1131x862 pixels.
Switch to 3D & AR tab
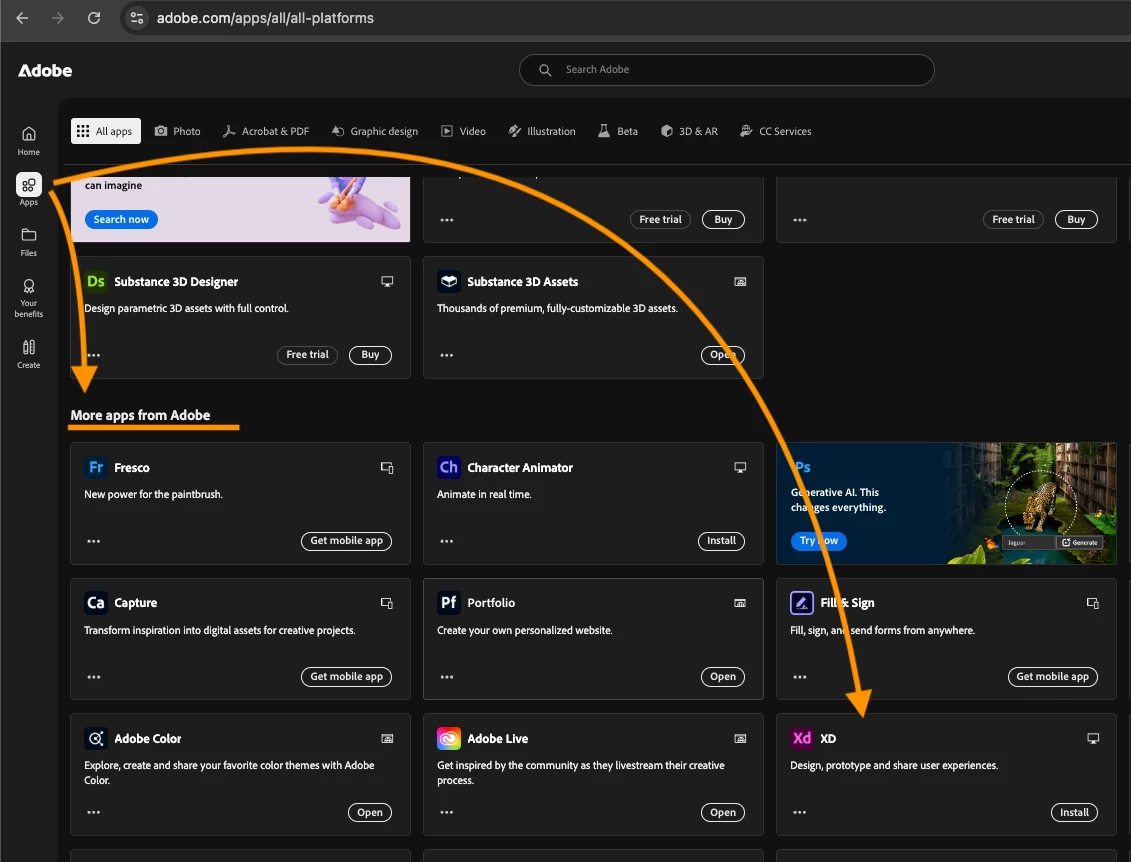click(690, 131)
